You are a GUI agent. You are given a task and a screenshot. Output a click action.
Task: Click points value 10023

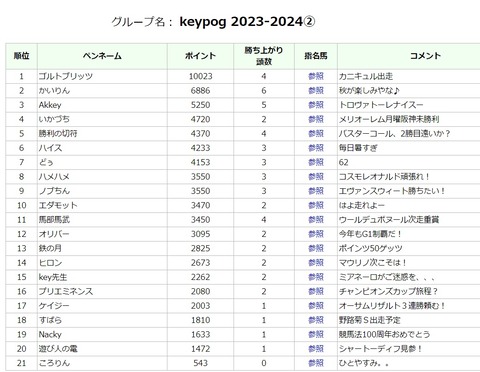200,76
